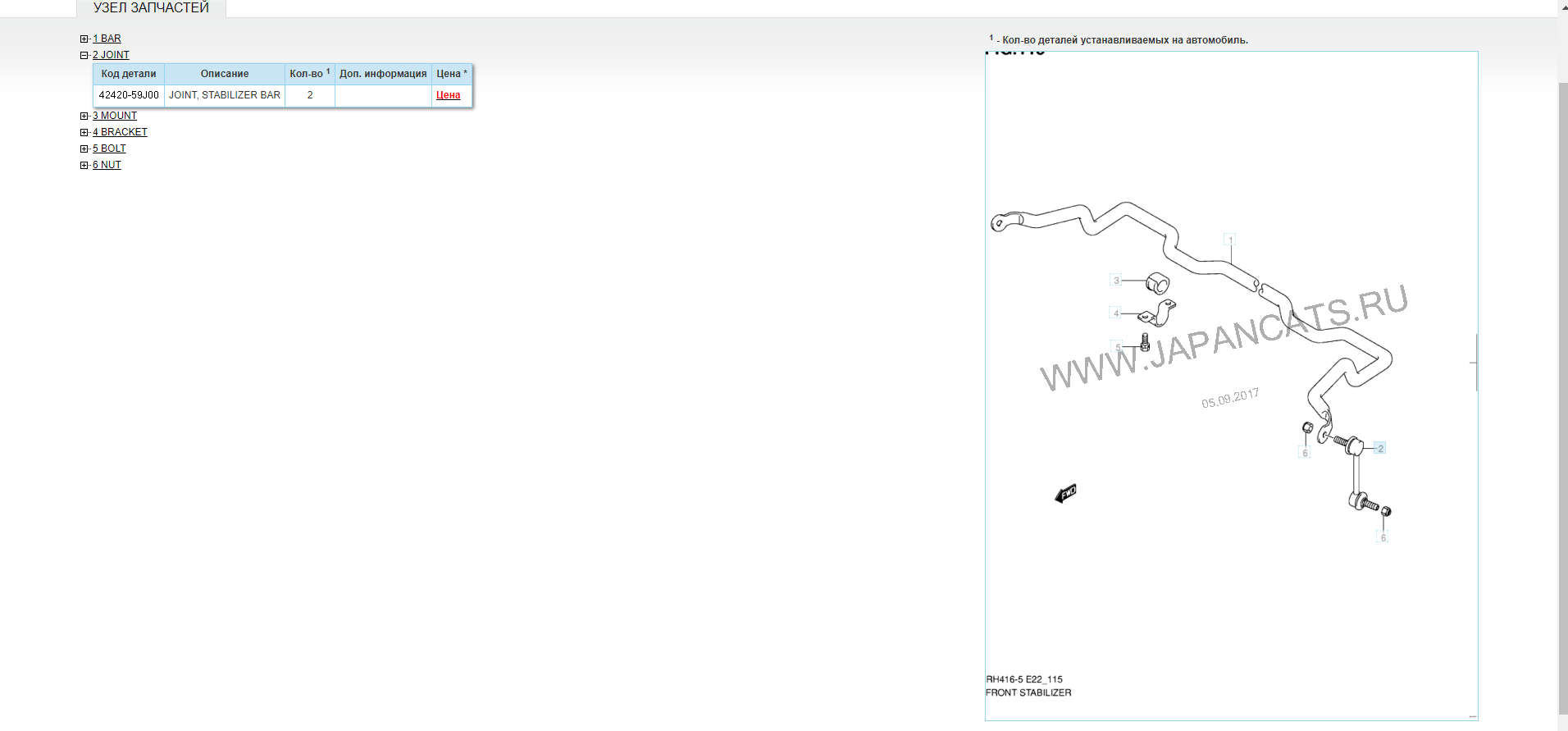Image resolution: width=1568 pixels, height=731 pixels.
Task: Click the Описание column header
Action: click(224, 74)
